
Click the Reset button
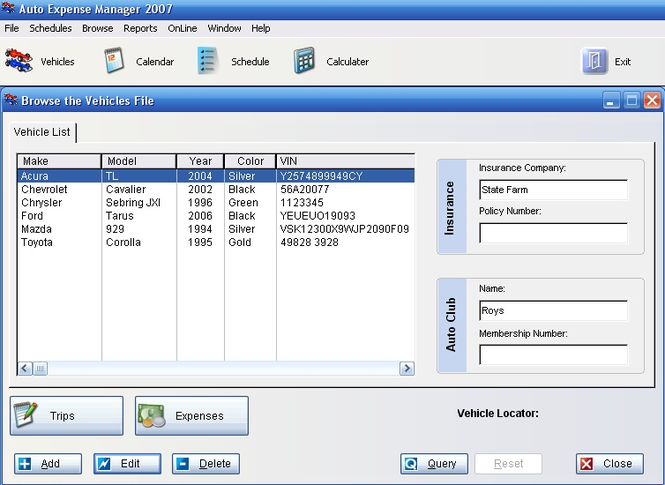[x=509, y=464]
